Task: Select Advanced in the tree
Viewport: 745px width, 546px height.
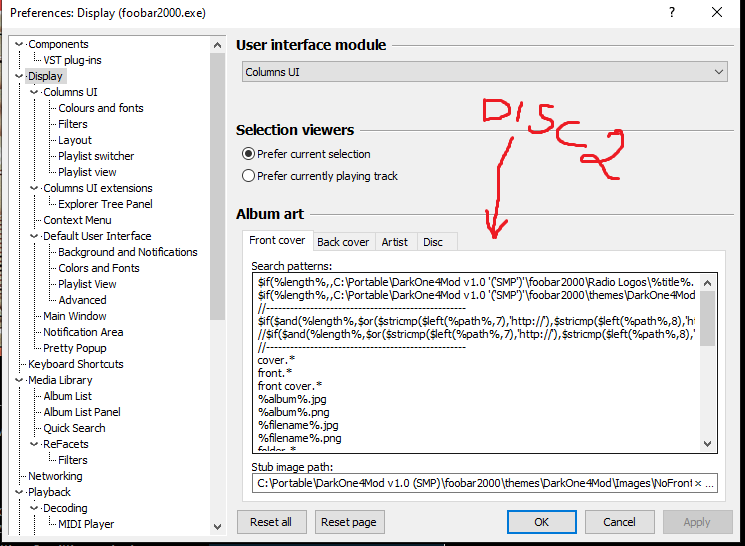Action: (x=82, y=300)
